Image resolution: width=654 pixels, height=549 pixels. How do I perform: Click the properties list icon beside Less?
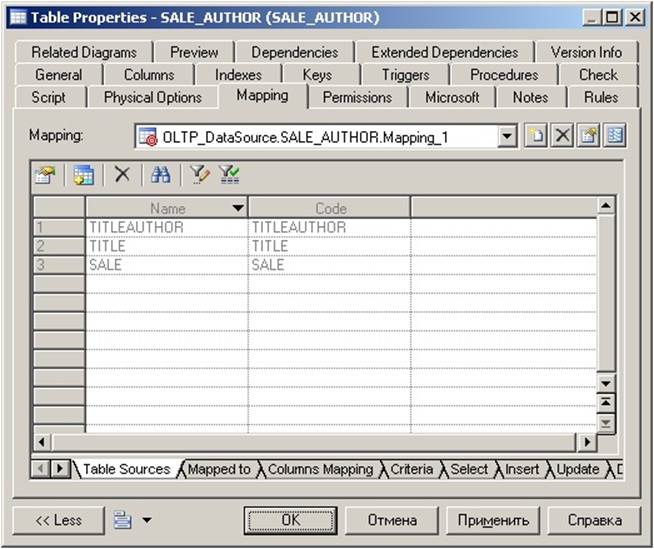click(x=123, y=520)
